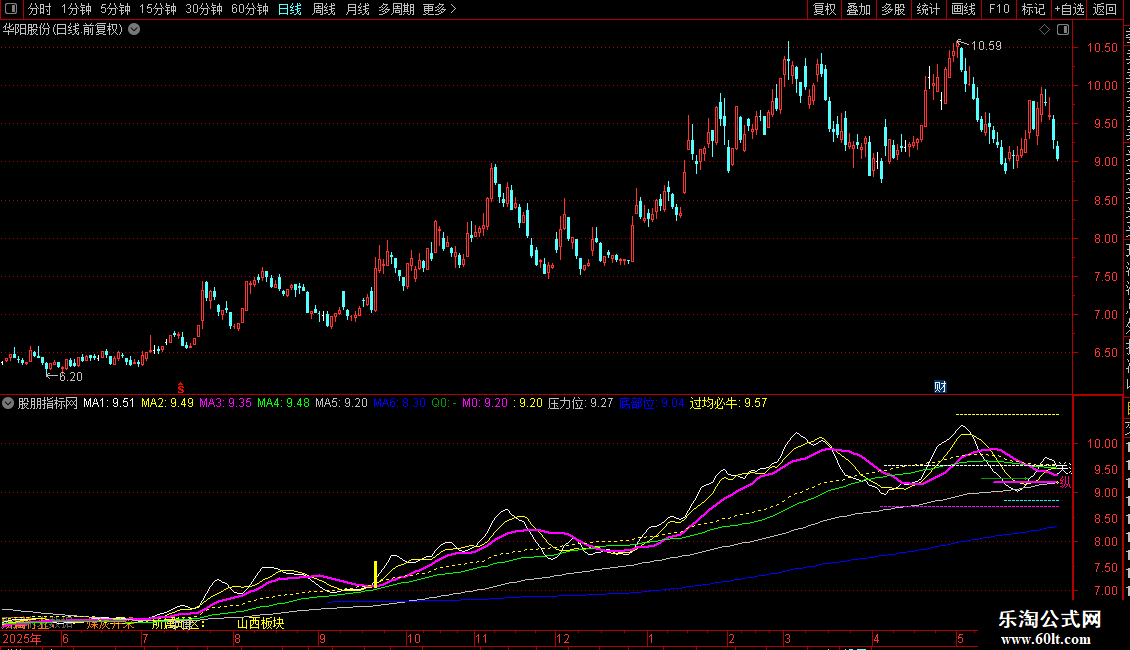Image resolution: width=1130 pixels, height=650 pixels.
Task: Click month 9 on the time axis
Action: [x=322, y=639]
